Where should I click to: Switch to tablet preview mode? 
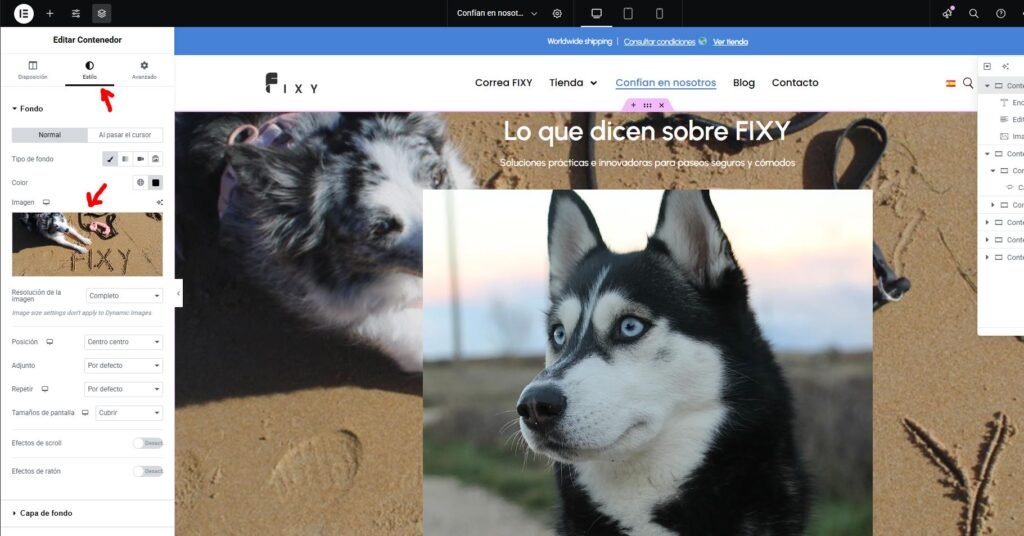pyautogui.click(x=628, y=13)
